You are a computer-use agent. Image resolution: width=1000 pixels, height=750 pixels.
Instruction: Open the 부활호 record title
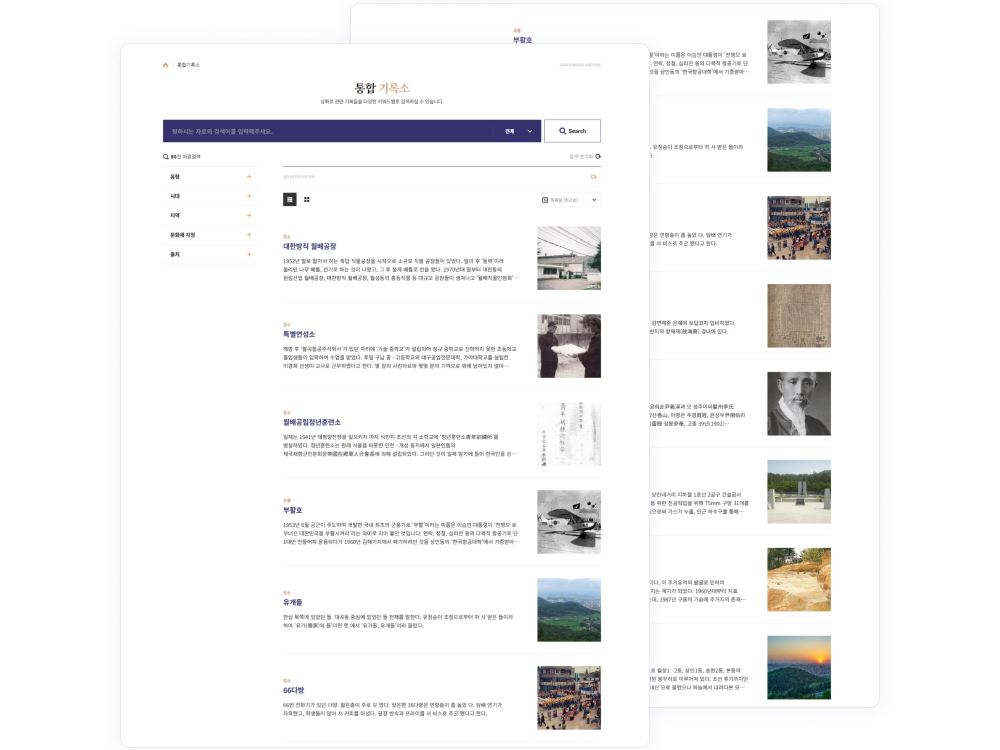coord(292,510)
